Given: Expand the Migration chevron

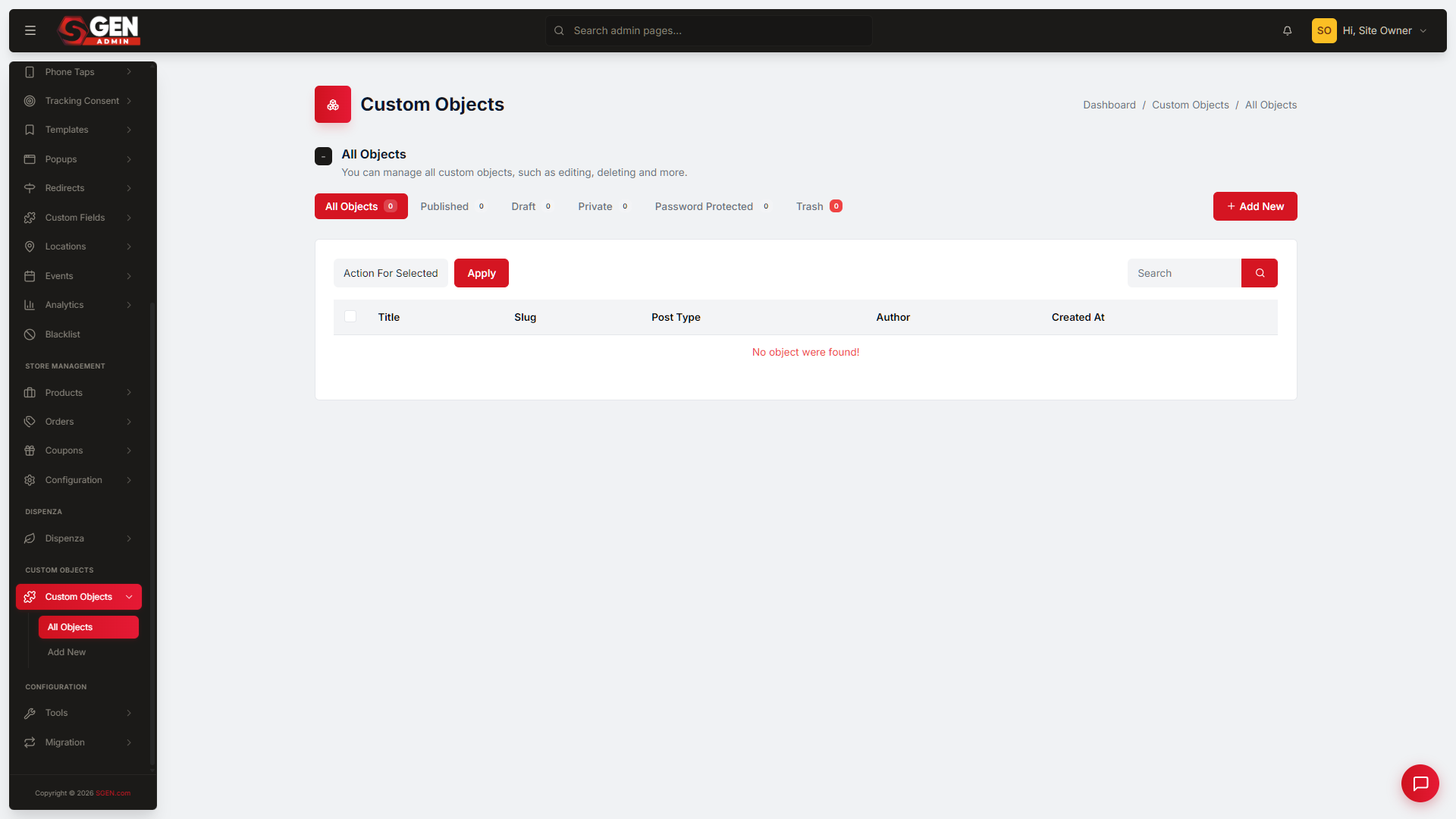Looking at the screenshot, I should [129, 742].
